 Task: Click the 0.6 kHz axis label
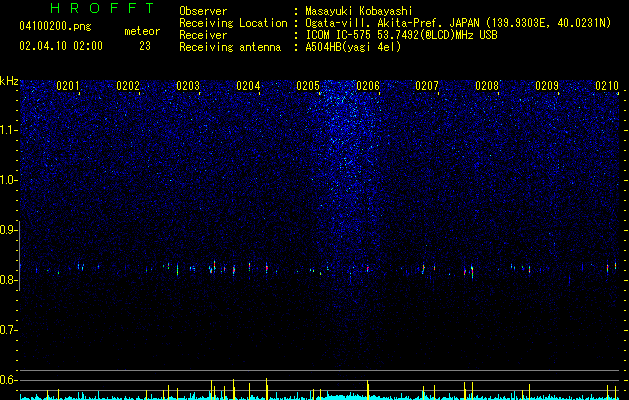tap(8, 380)
